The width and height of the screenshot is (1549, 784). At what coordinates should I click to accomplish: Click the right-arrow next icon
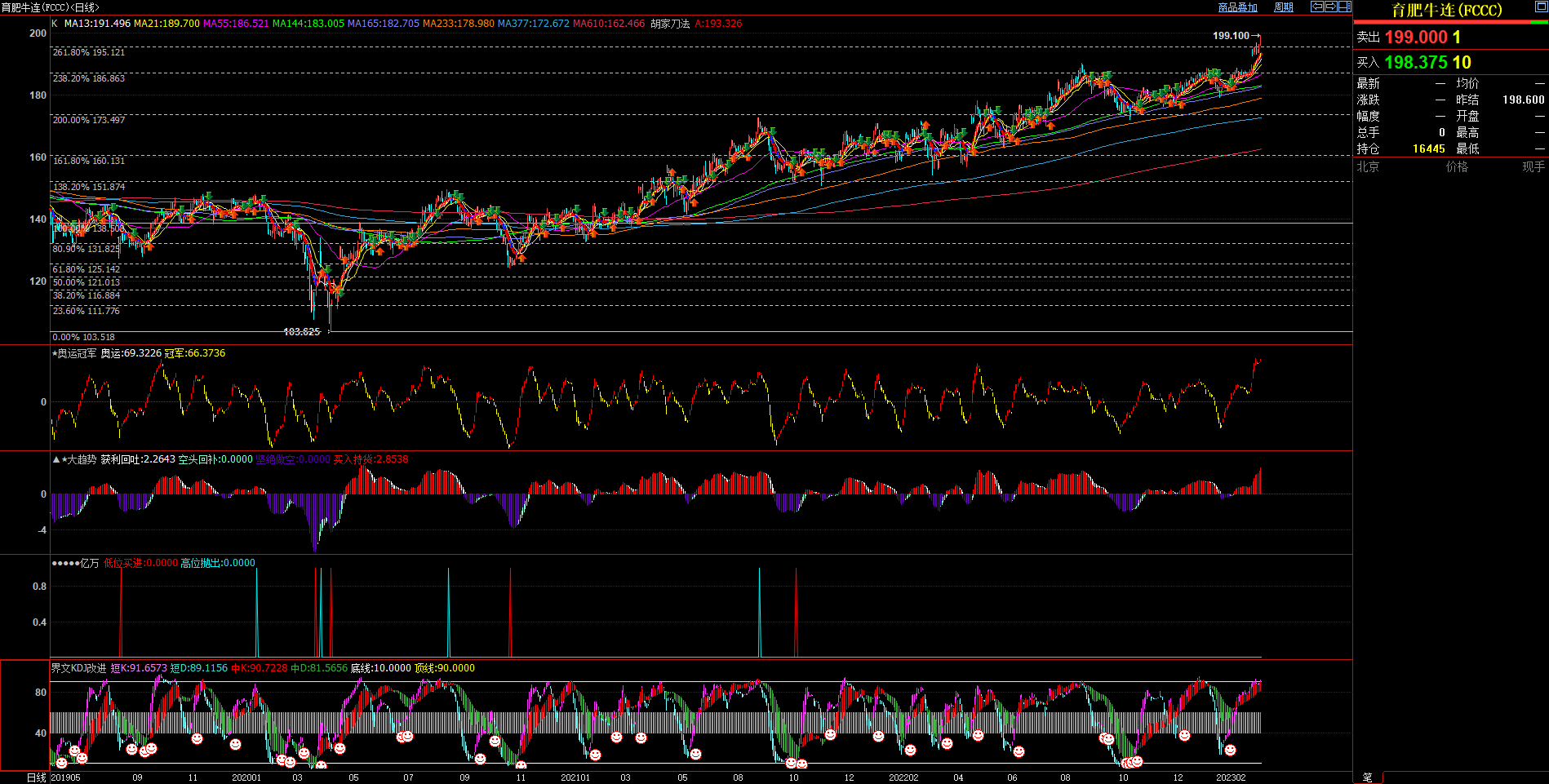coord(1330,7)
